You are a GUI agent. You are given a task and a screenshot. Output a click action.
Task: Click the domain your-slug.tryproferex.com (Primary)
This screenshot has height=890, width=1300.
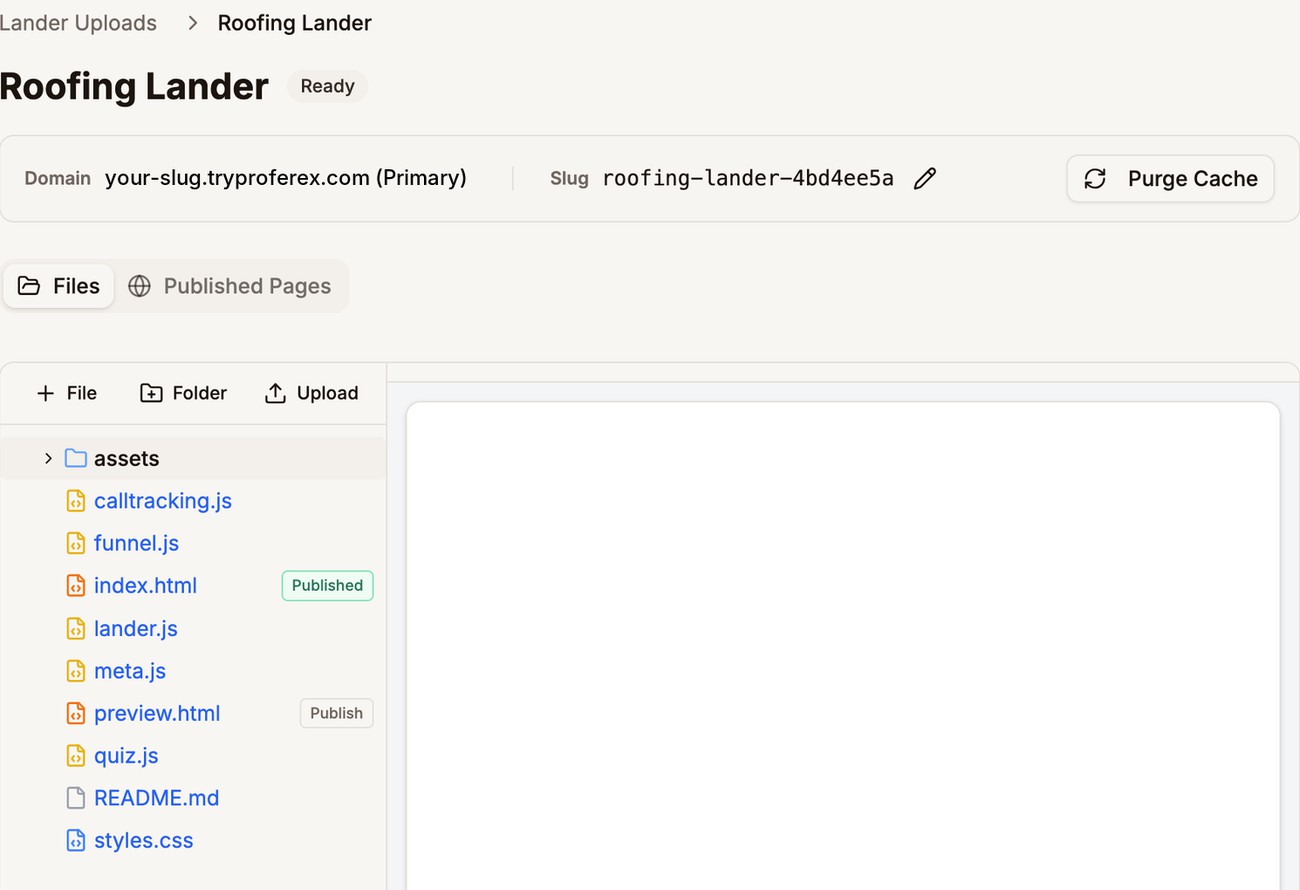pyautogui.click(x=286, y=178)
